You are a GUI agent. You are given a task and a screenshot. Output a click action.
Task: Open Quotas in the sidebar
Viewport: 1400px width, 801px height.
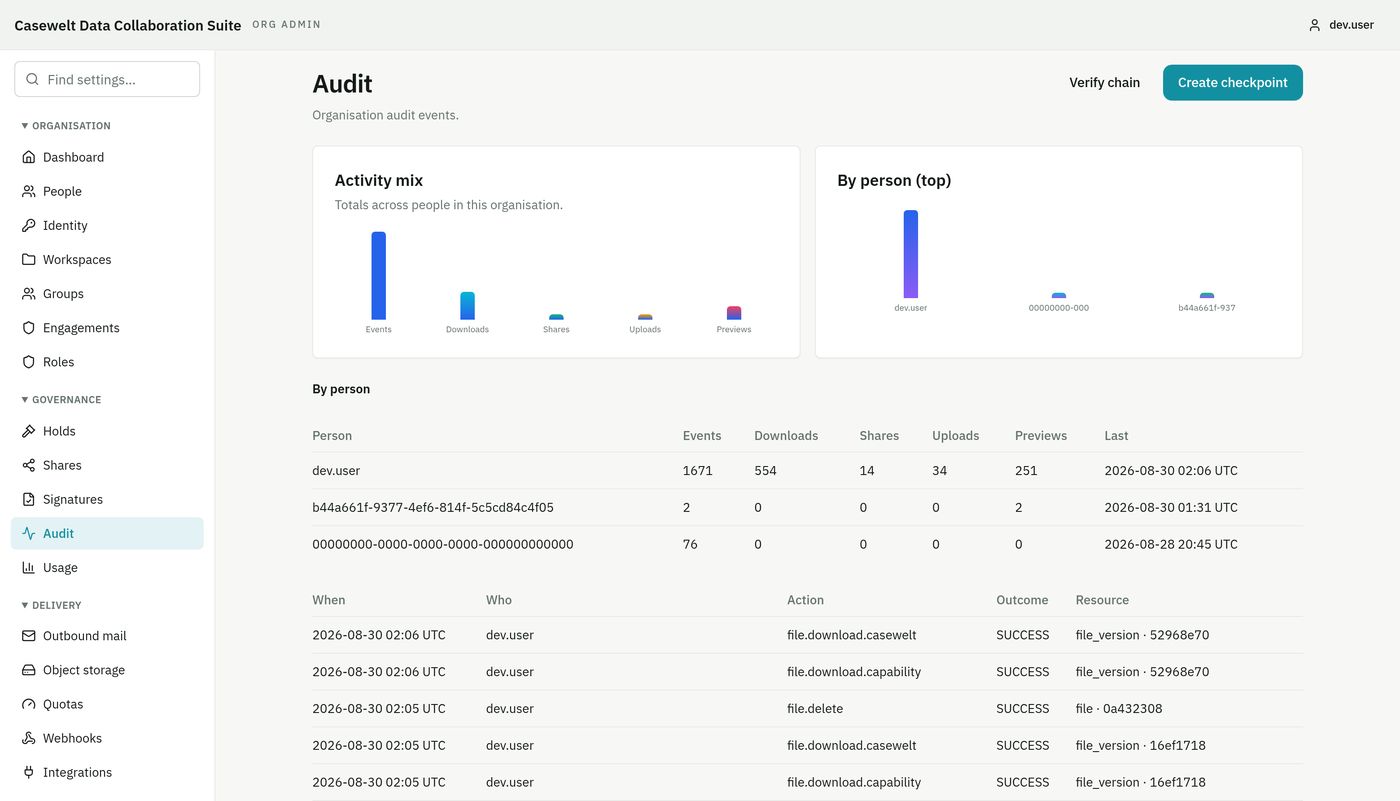tap(107, 704)
